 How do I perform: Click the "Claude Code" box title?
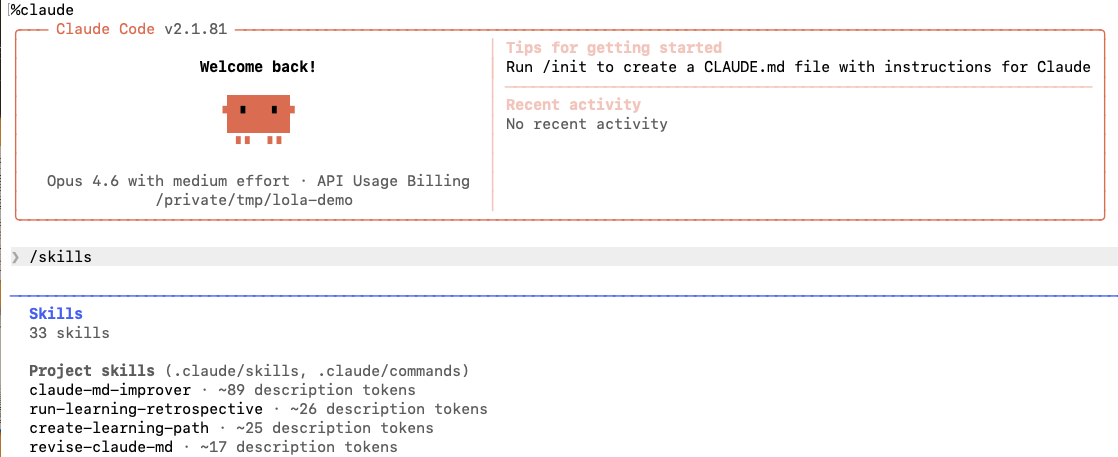[105, 29]
